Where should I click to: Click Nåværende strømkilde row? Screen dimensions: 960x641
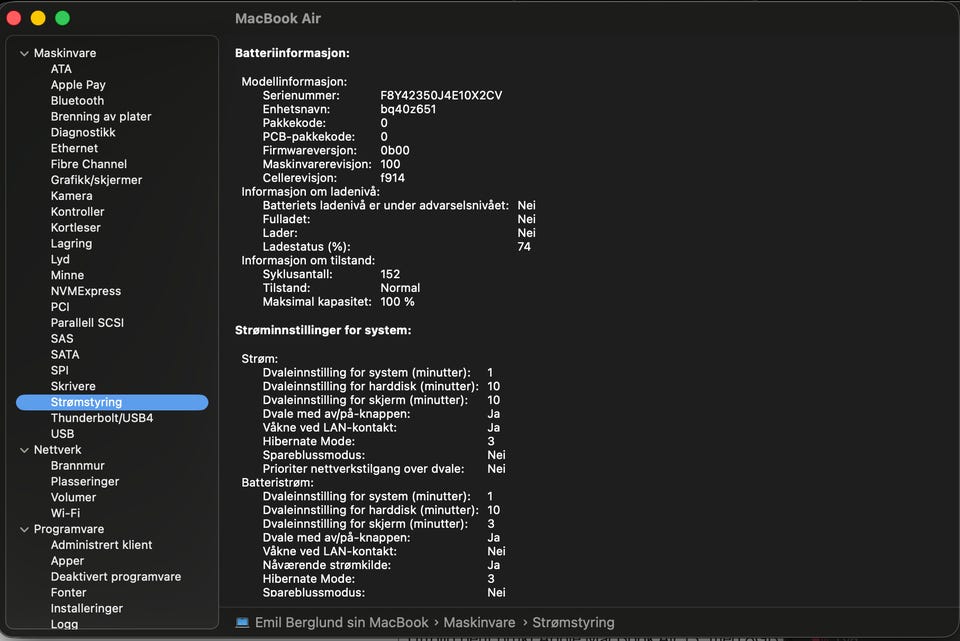click(x=381, y=565)
